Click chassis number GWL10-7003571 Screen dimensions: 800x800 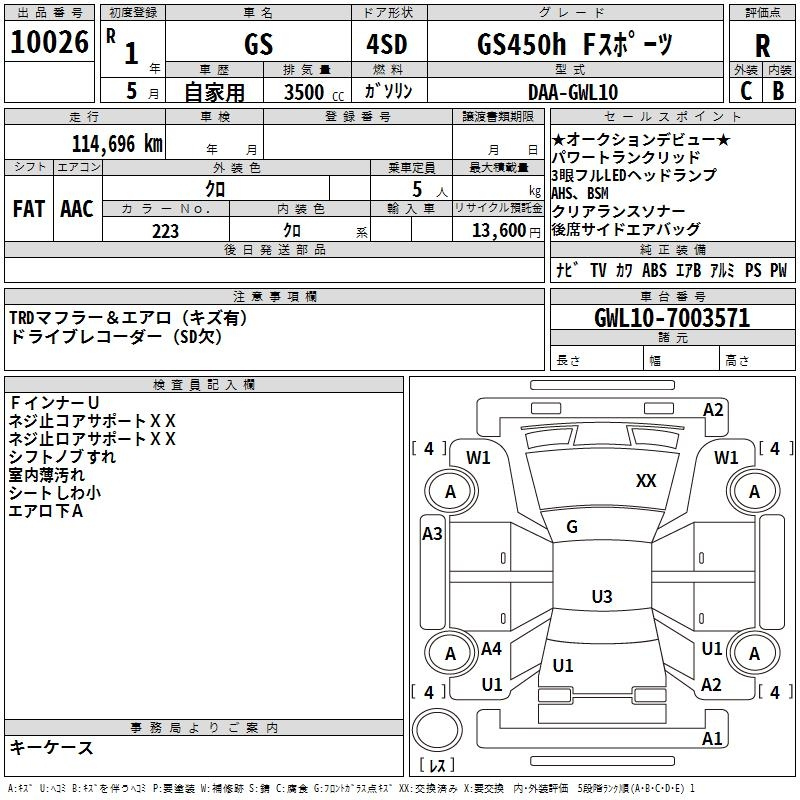click(x=671, y=318)
